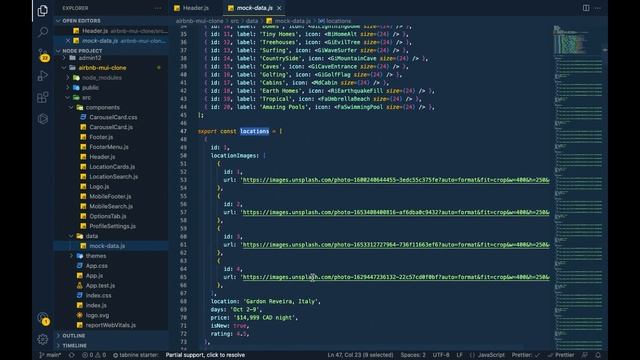Screen dimensions: 640x360
Task: Open the Explorer view in the activity bar
Action: 42,10
